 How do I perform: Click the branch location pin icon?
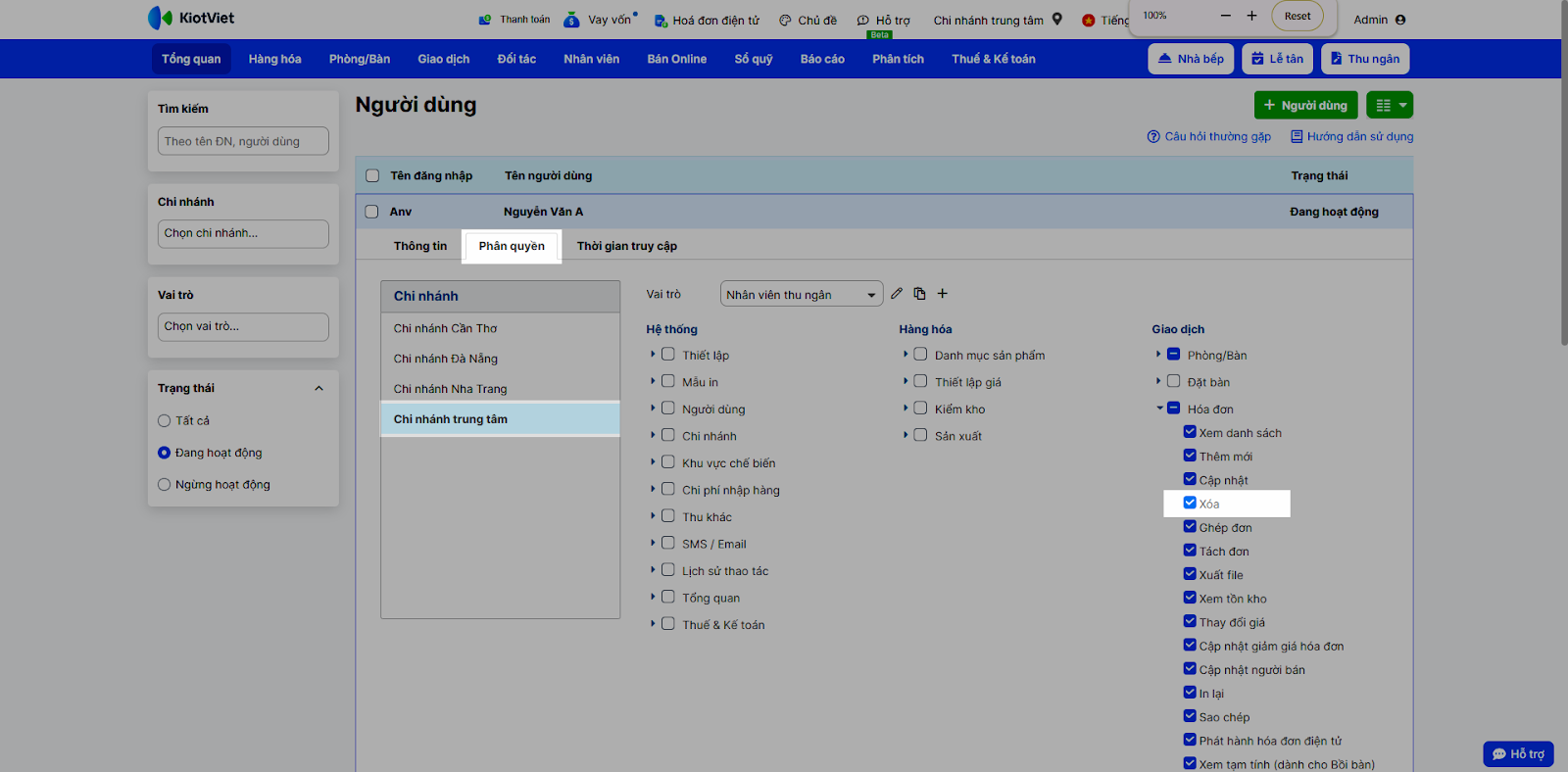[x=1056, y=20]
